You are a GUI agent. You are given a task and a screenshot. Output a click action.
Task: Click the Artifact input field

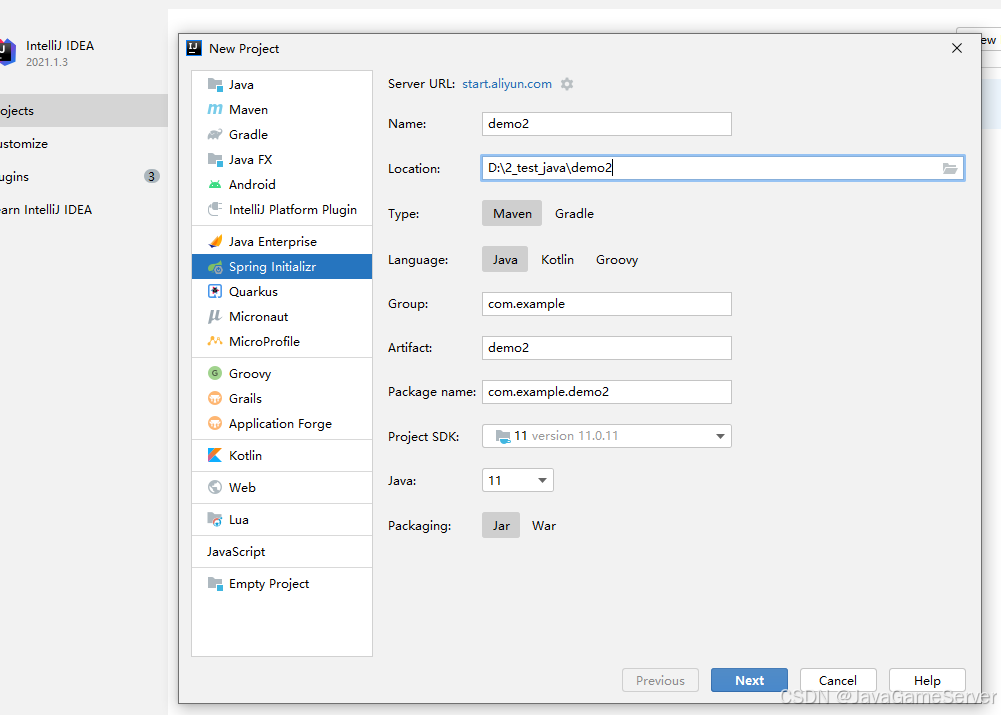point(606,348)
